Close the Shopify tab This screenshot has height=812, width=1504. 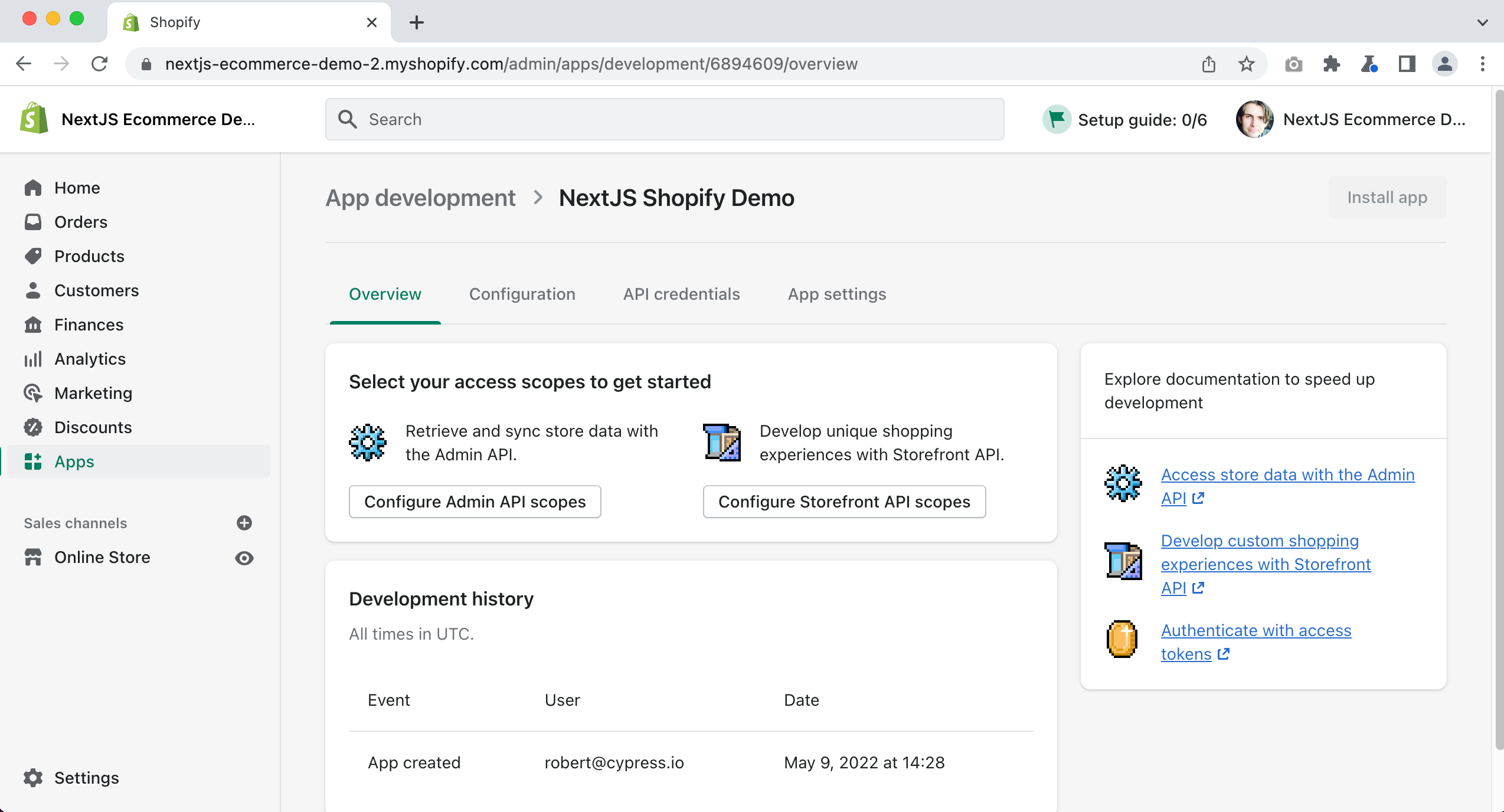tap(371, 22)
